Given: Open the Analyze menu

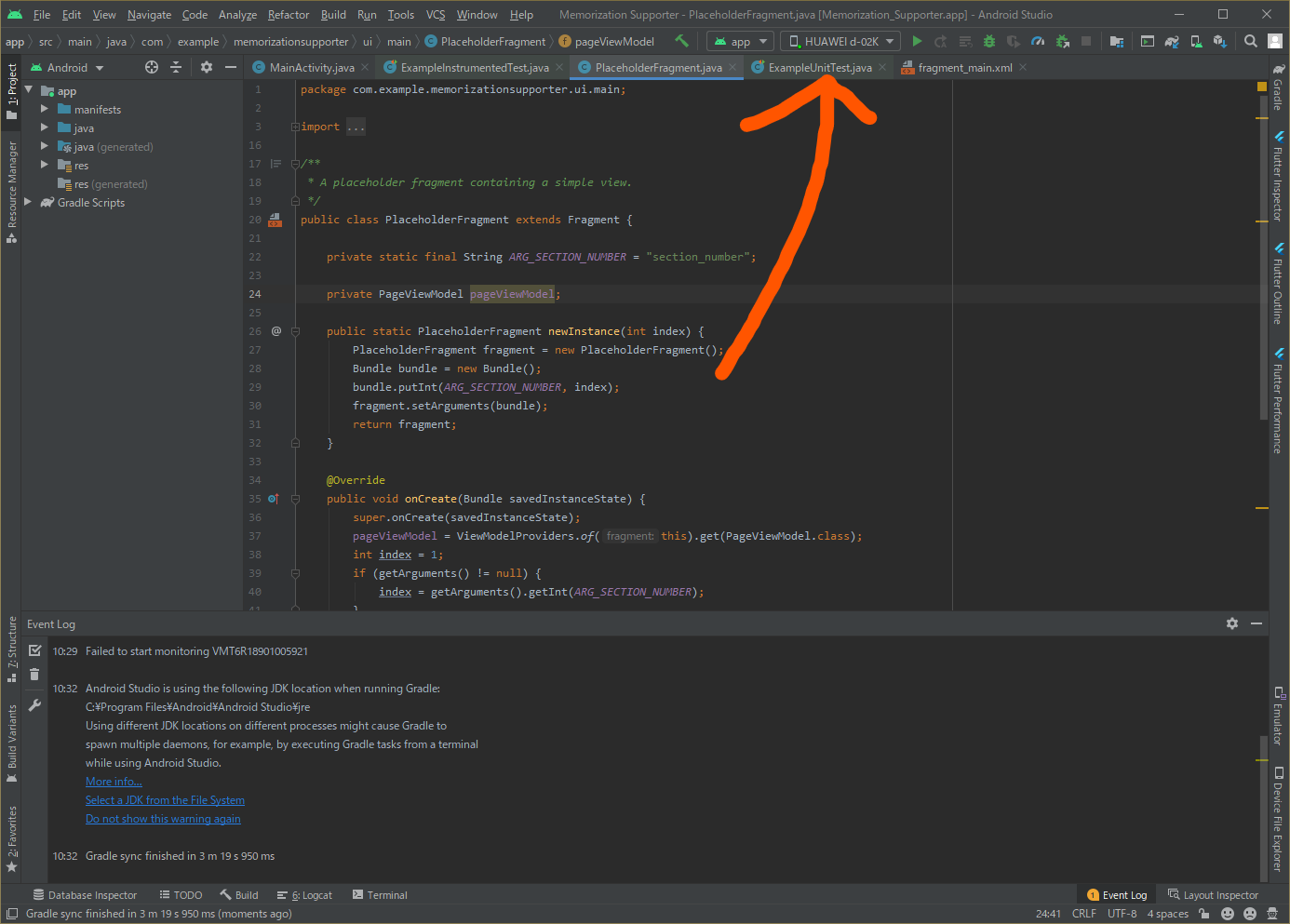Looking at the screenshot, I should (237, 14).
